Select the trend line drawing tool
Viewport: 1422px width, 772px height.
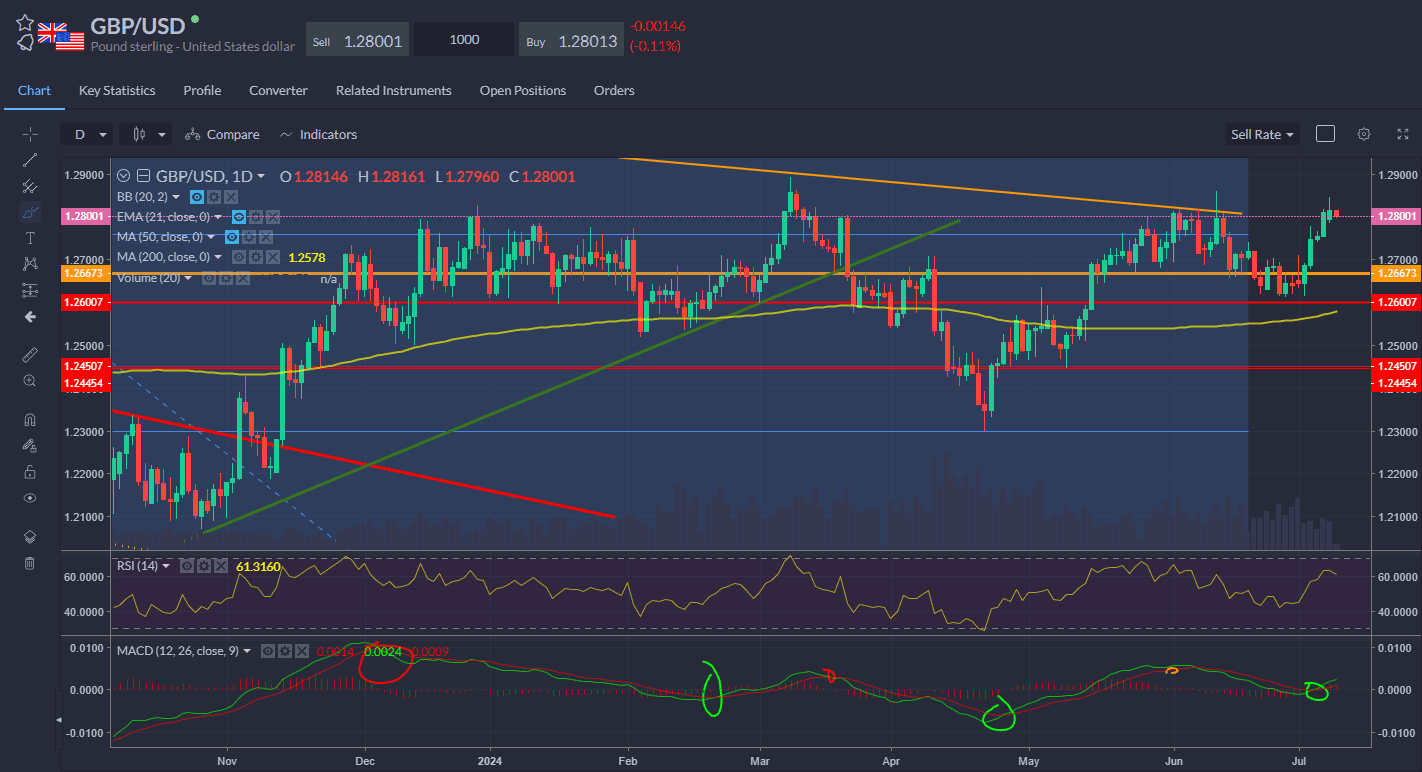click(x=30, y=160)
